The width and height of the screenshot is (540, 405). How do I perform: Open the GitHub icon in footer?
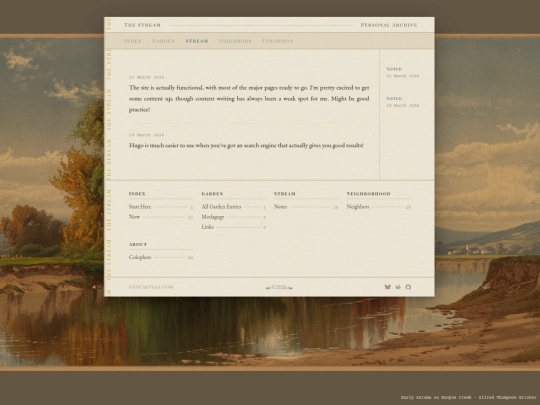tap(408, 287)
